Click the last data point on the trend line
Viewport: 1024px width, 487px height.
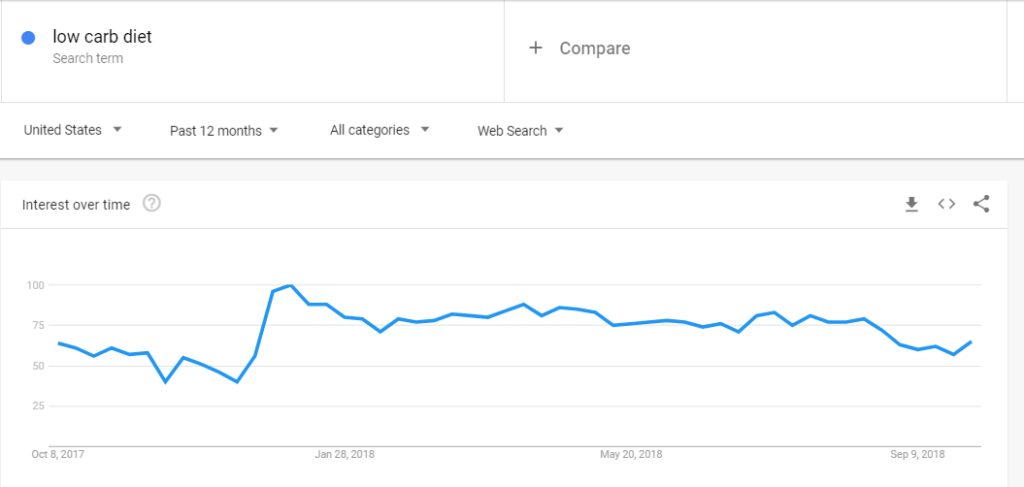tap(971, 341)
